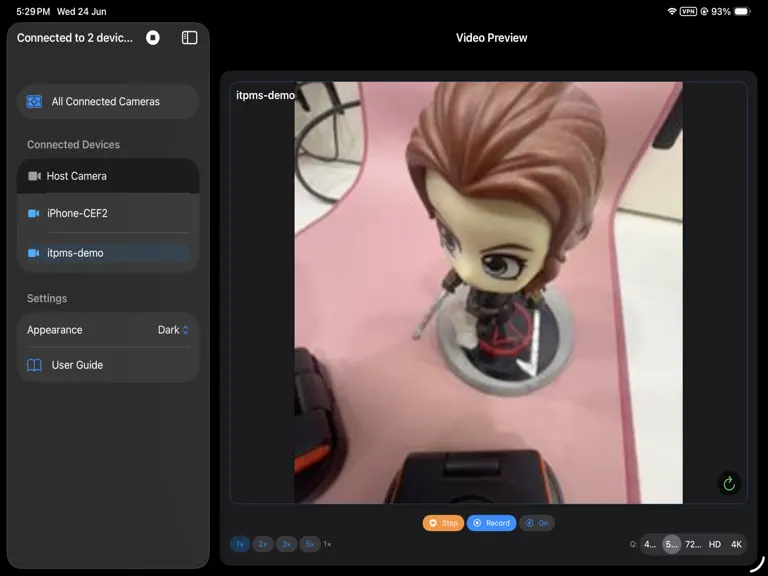768x576 pixels.
Task: Click the 93% battery percentage text
Action: coord(721,11)
